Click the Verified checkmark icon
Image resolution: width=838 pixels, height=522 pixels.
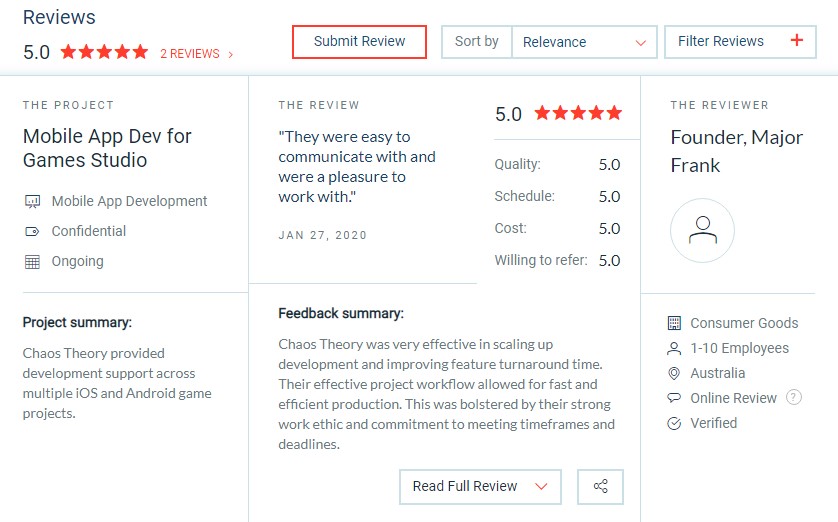[674, 423]
